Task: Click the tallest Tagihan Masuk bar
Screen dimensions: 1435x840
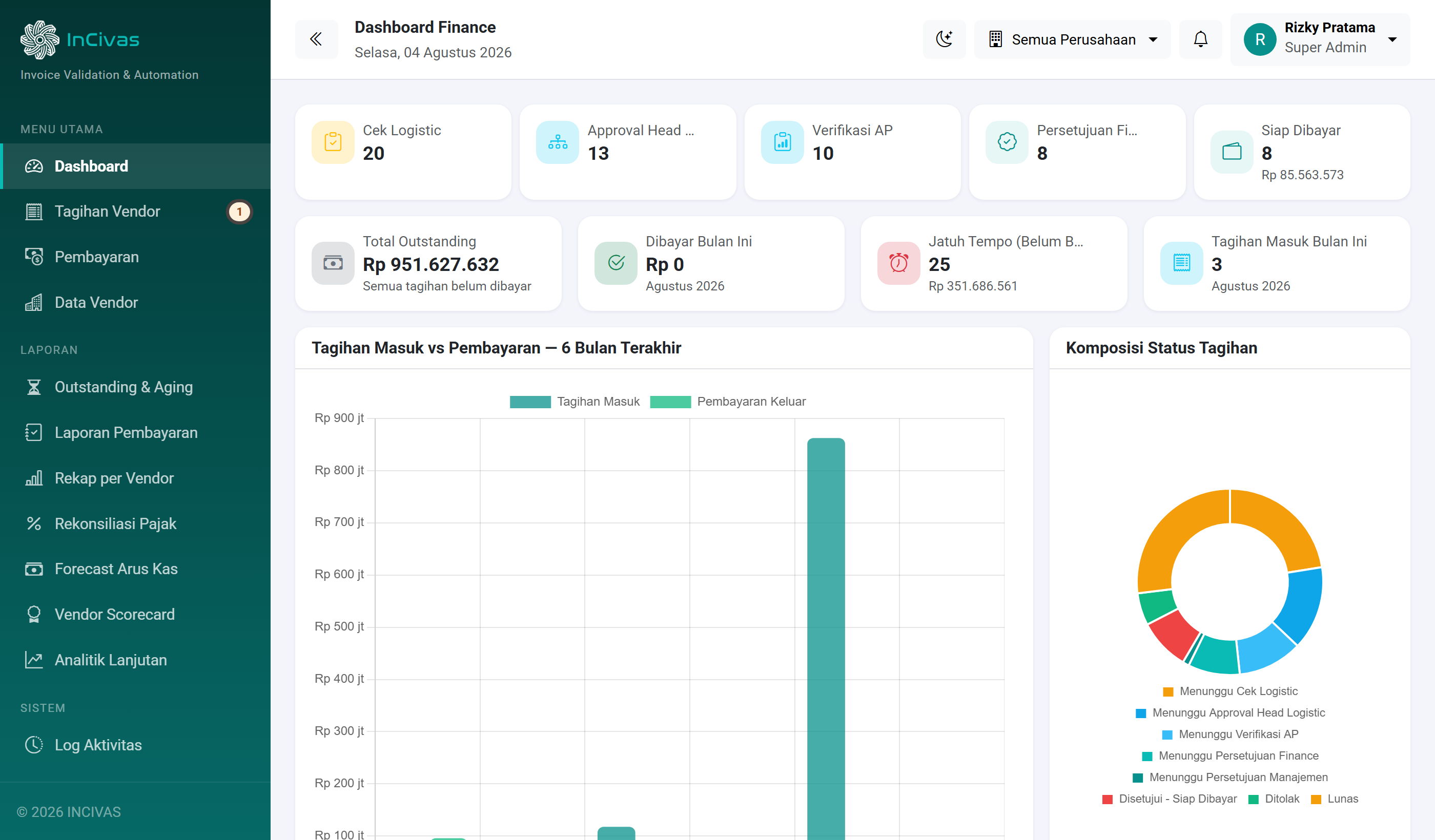Action: click(x=826, y=639)
